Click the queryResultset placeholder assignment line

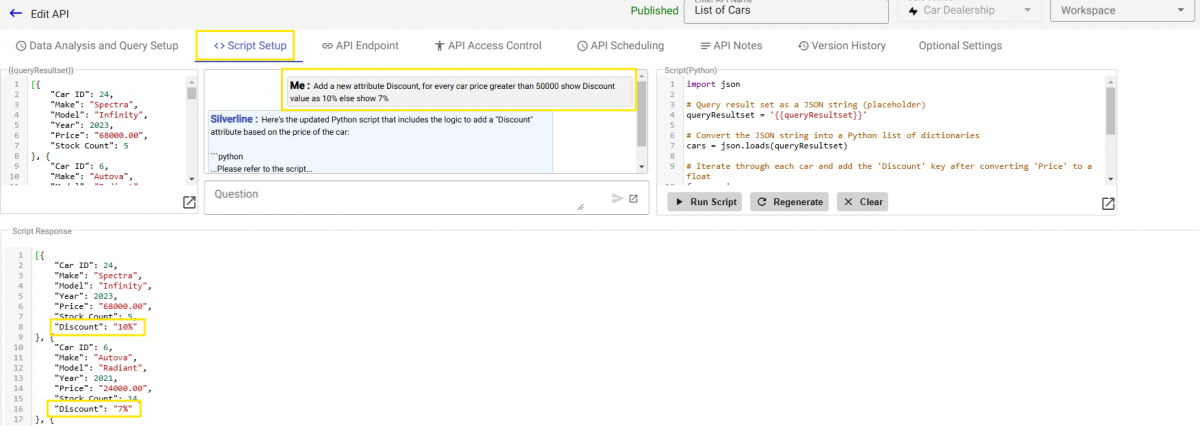(x=776, y=114)
